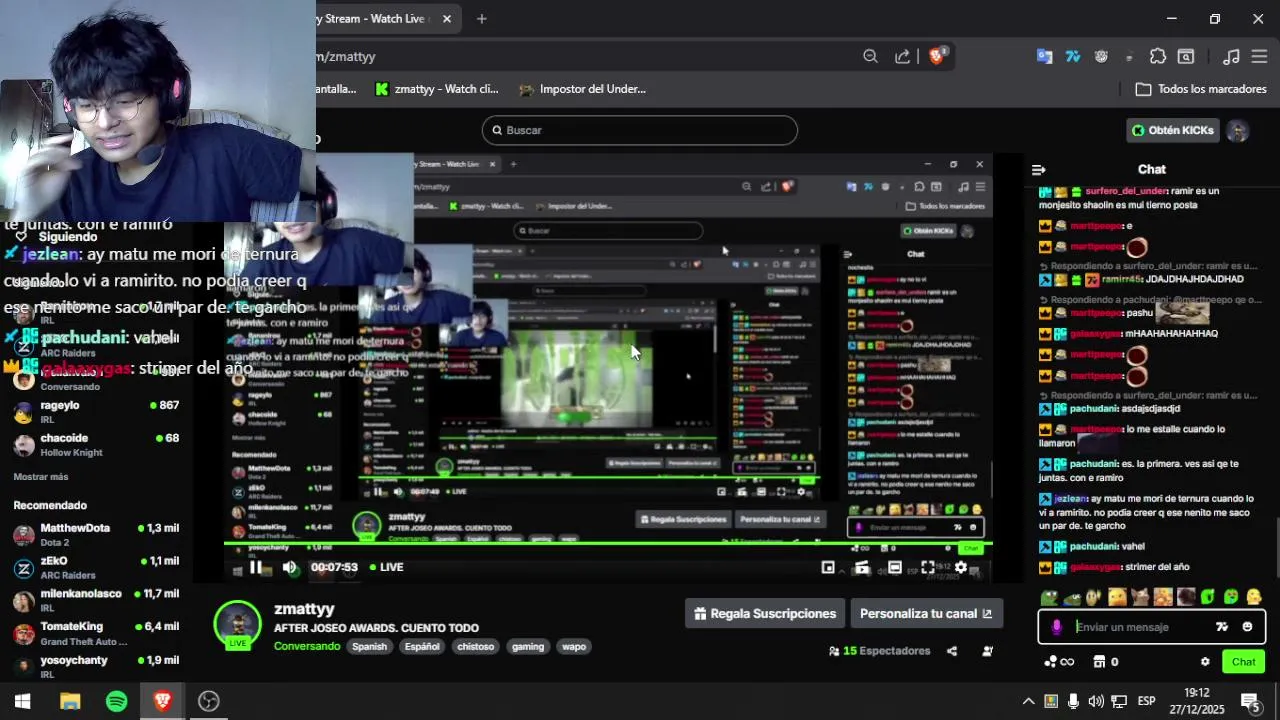Open clip creation icon in player
1280x720 pixels.
pyautogui.click(x=862, y=567)
